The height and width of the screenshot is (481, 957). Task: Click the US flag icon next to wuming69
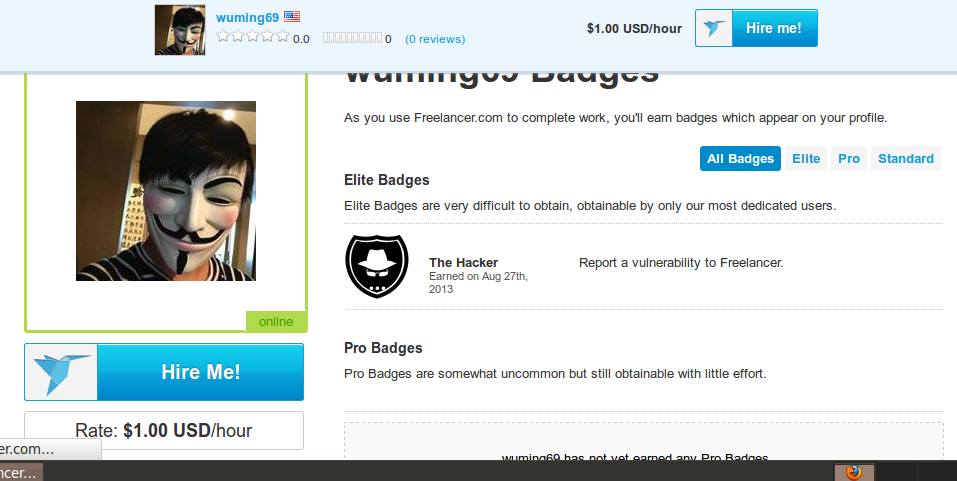[292, 17]
